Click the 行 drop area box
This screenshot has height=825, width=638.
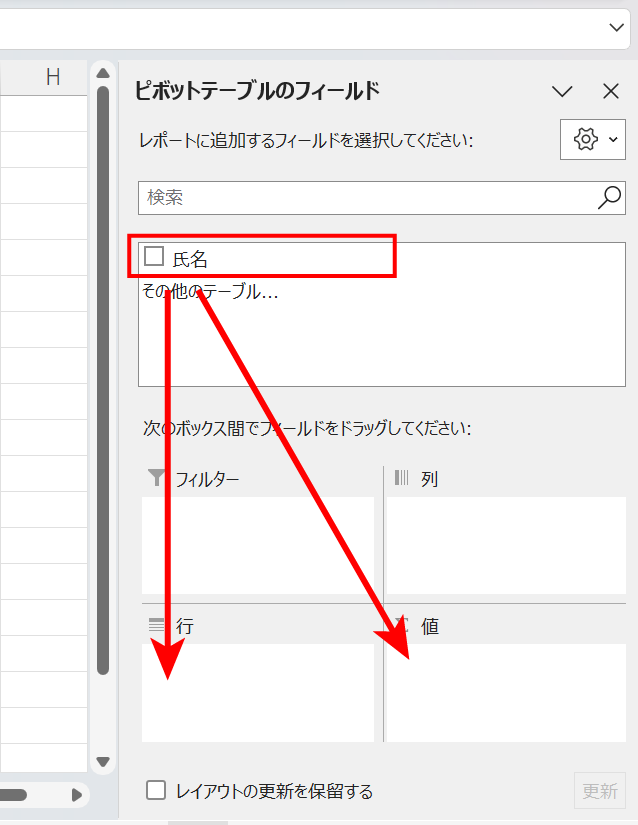coord(258,693)
